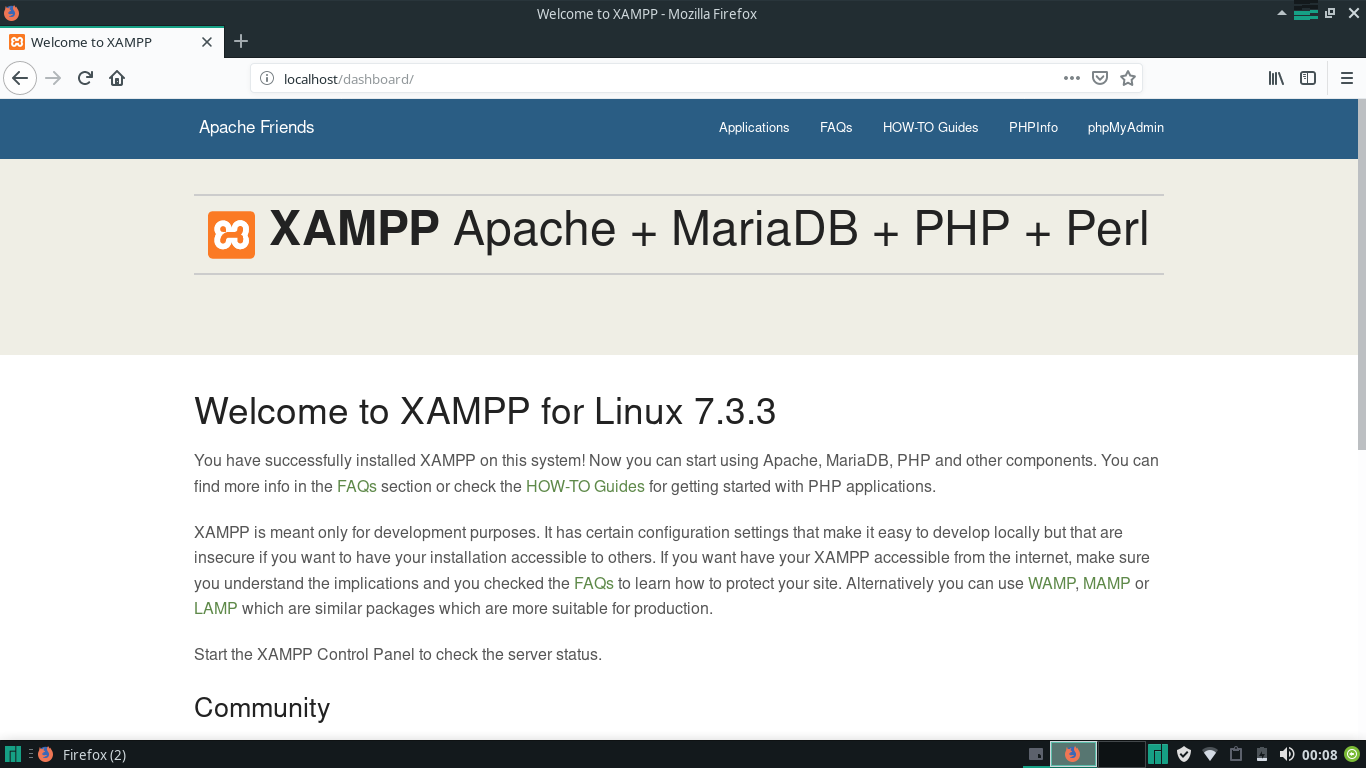Switch to the Firefox workspace in the pager
This screenshot has height=768, width=1366.
(1073, 754)
